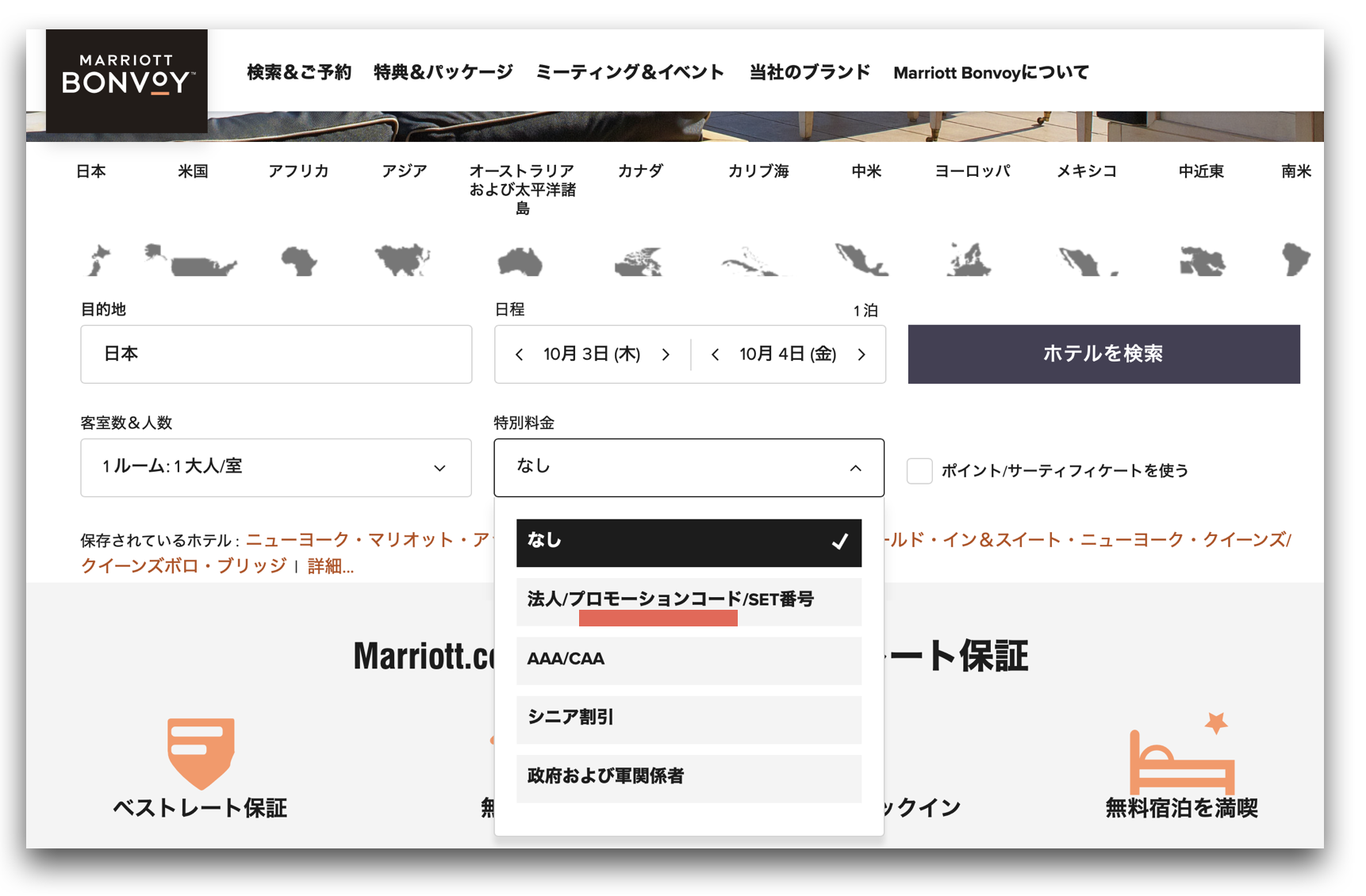Select the メキシコ map icon
This screenshot has height=896, width=1366.
1088,261
